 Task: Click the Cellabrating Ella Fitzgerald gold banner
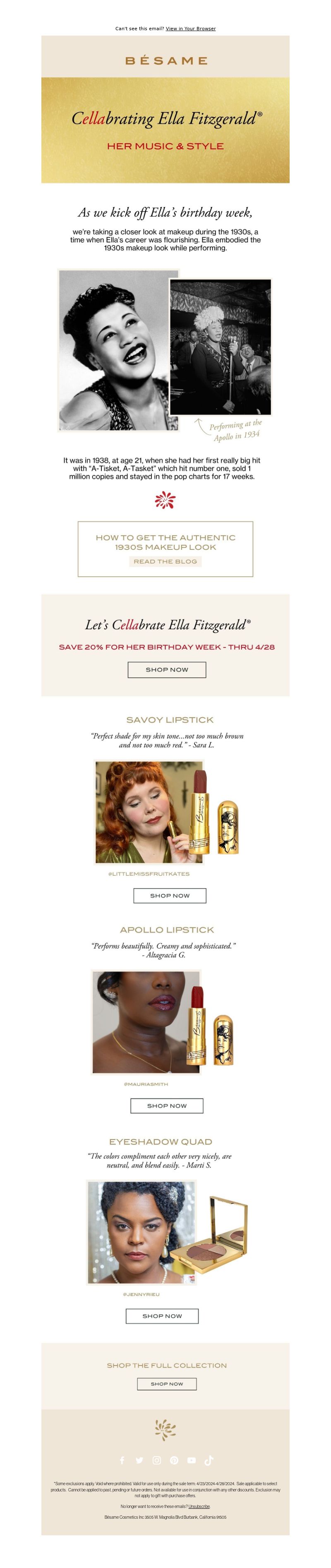click(x=165, y=130)
